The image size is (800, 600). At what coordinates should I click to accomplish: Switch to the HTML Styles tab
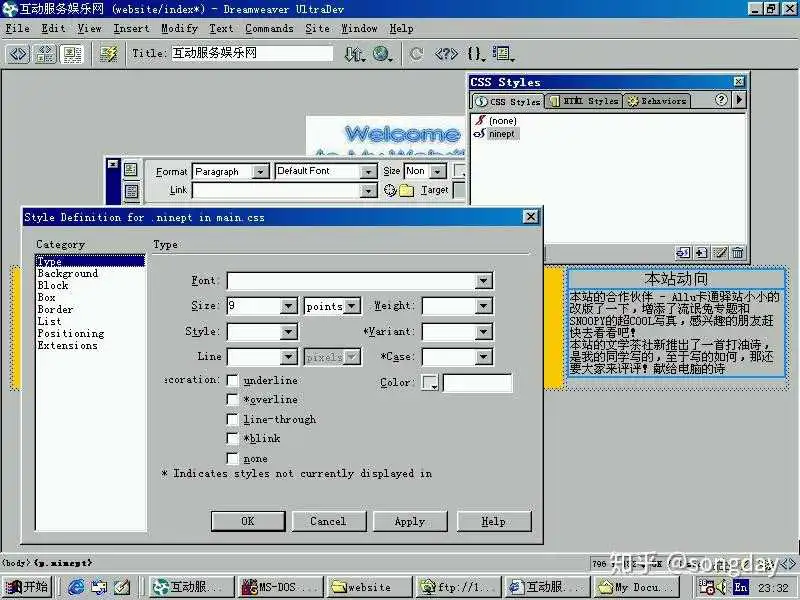(584, 101)
